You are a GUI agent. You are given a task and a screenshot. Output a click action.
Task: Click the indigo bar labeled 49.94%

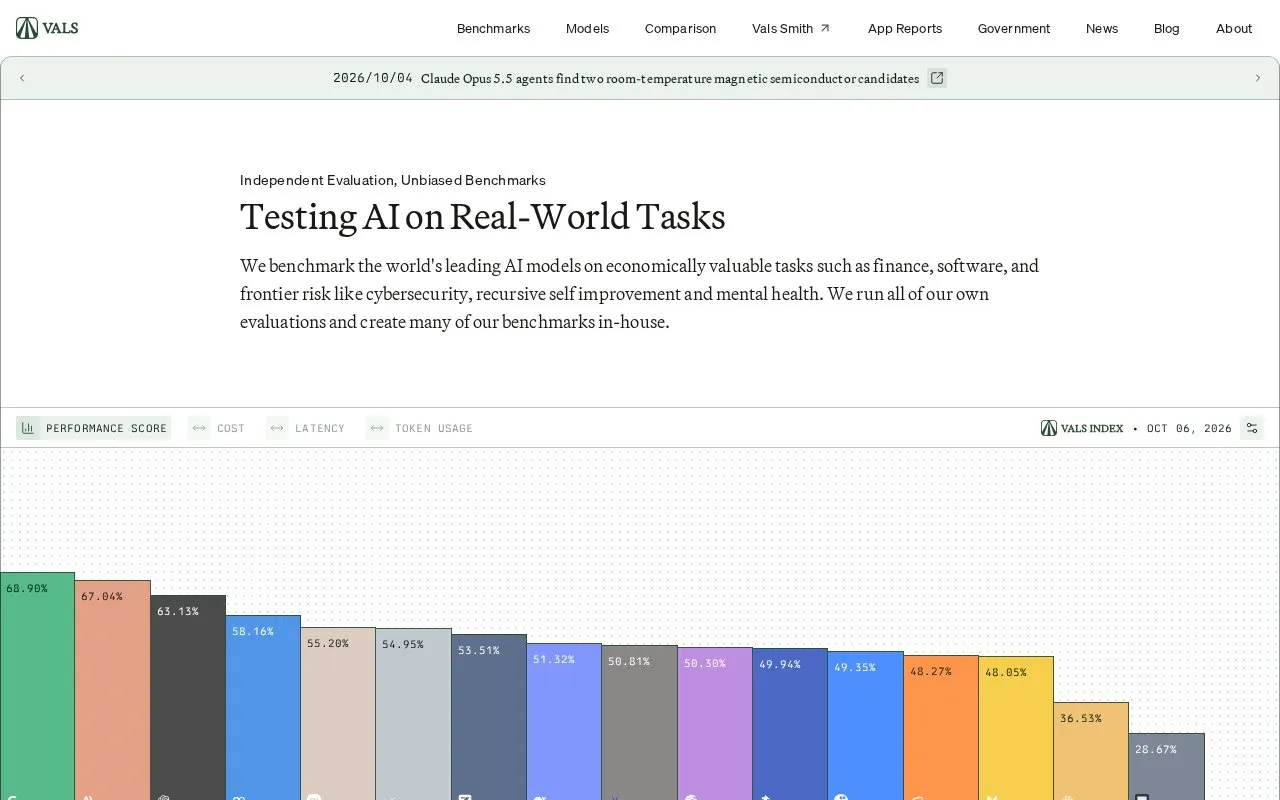coord(790,724)
